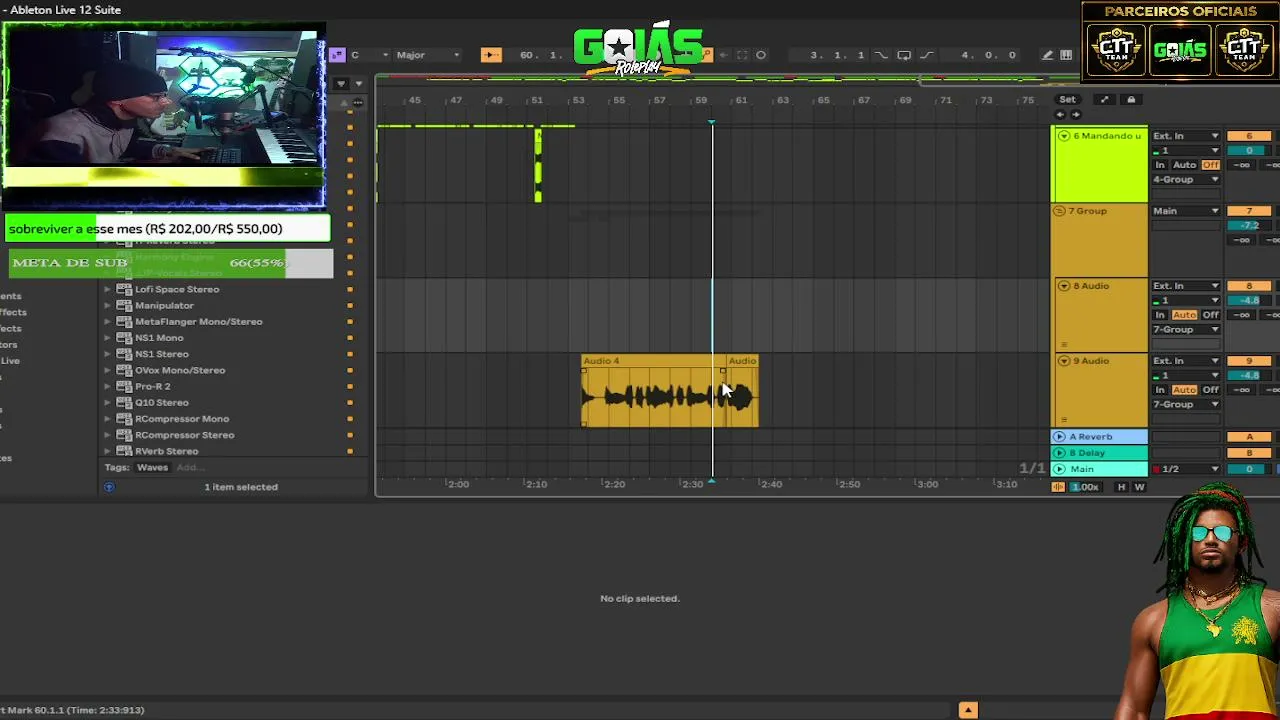Open 8 Audio output 7-Group dropdown
The height and width of the screenshot is (720, 1280).
pyautogui.click(x=1186, y=330)
